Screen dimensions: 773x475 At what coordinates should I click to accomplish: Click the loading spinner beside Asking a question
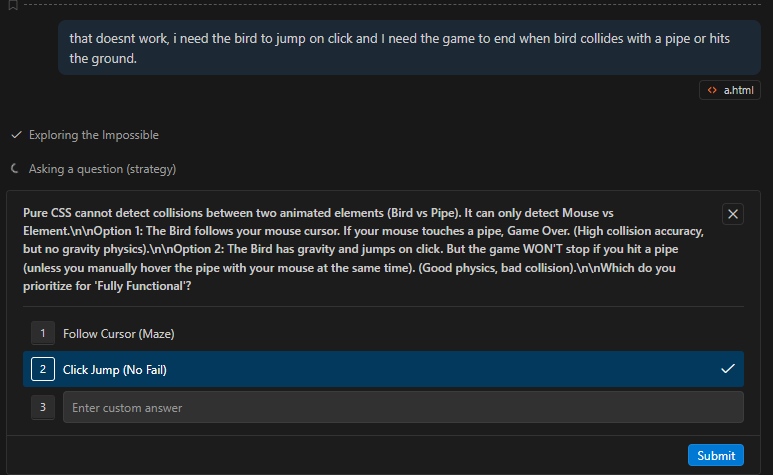pos(16,169)
